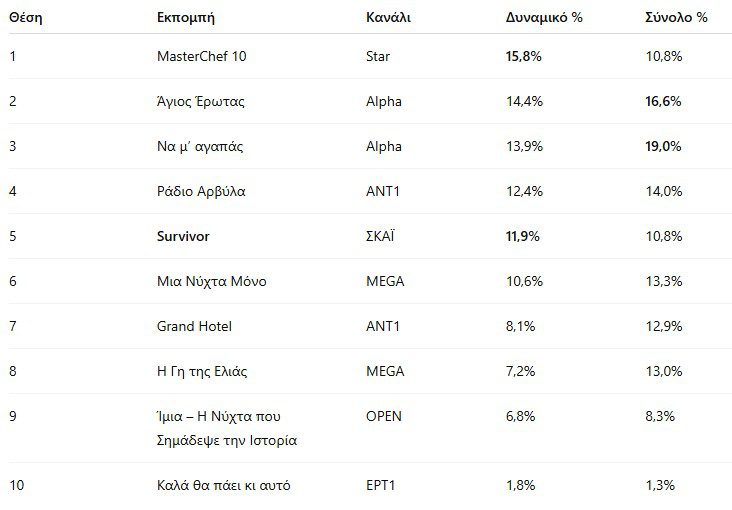This screenshot has height=510, width=732.
Task: Select the Ράδιο Αρβύλα row title
Action: point(201,191)
